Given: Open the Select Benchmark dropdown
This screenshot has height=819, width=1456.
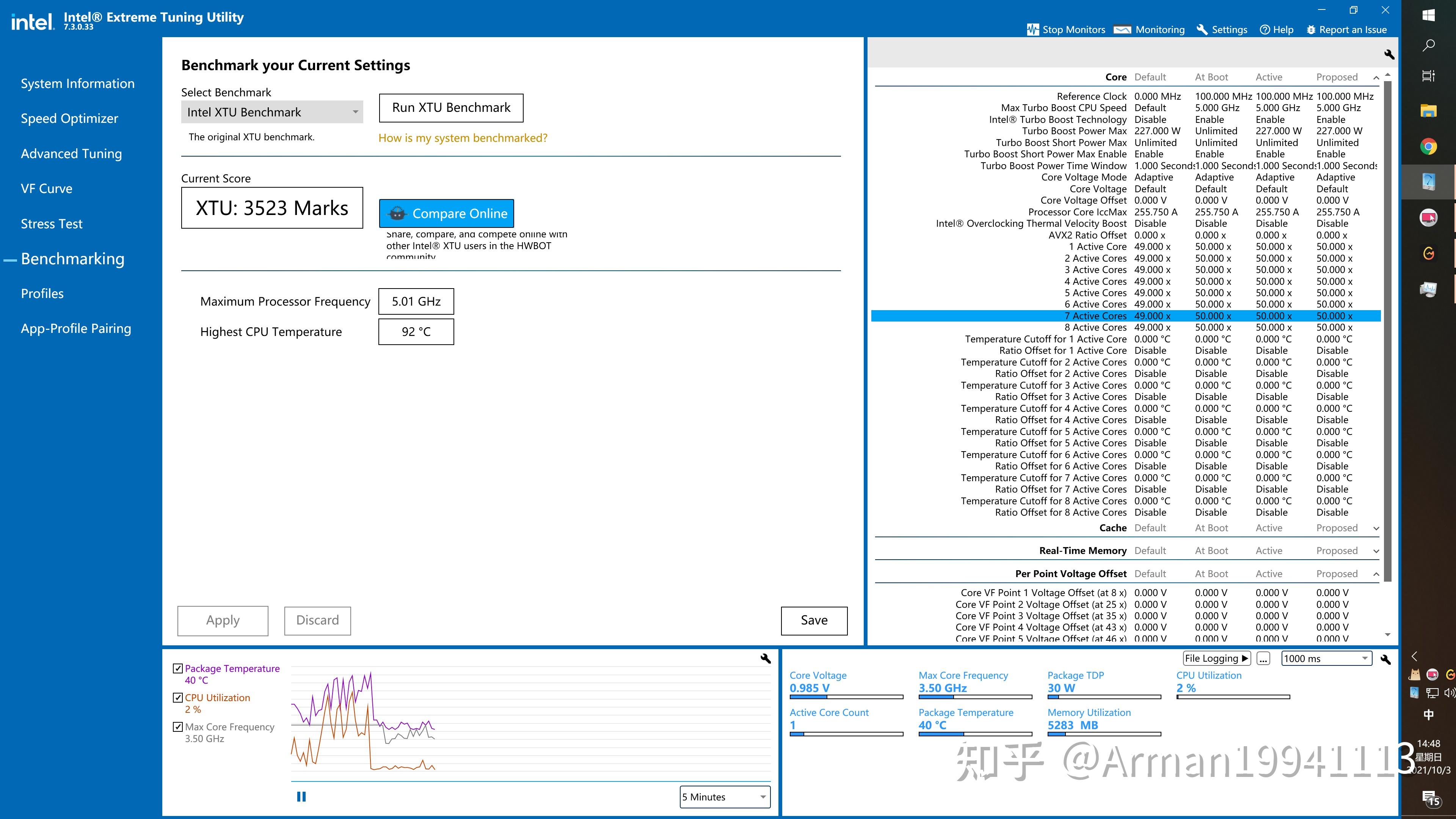Looking at the screenshot, I should [x=272, y=112].
